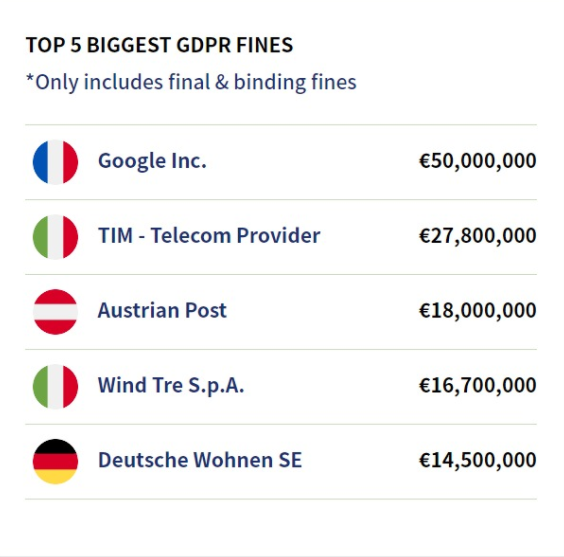Open the TIM - Telecom Provider link
564x557 pixels.
tap(209, 236)
